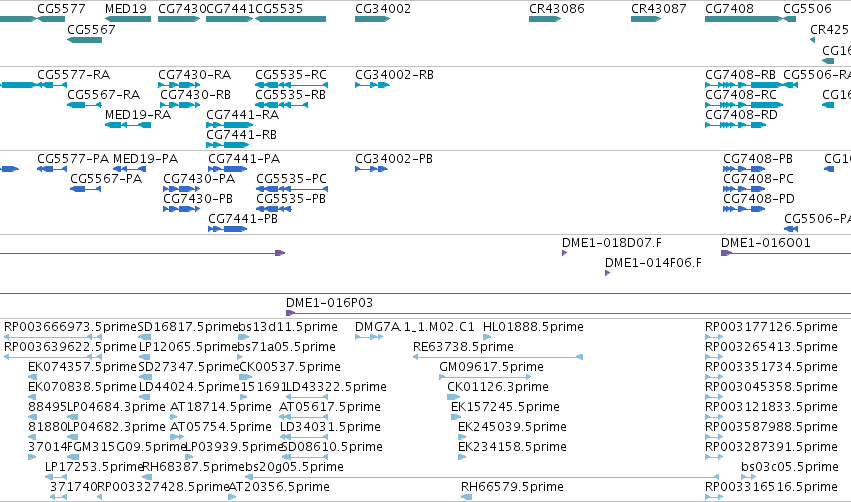Viewport: 851px width, 502px height.
Task: Click gene label CG34002
Action: coord(383,9)
